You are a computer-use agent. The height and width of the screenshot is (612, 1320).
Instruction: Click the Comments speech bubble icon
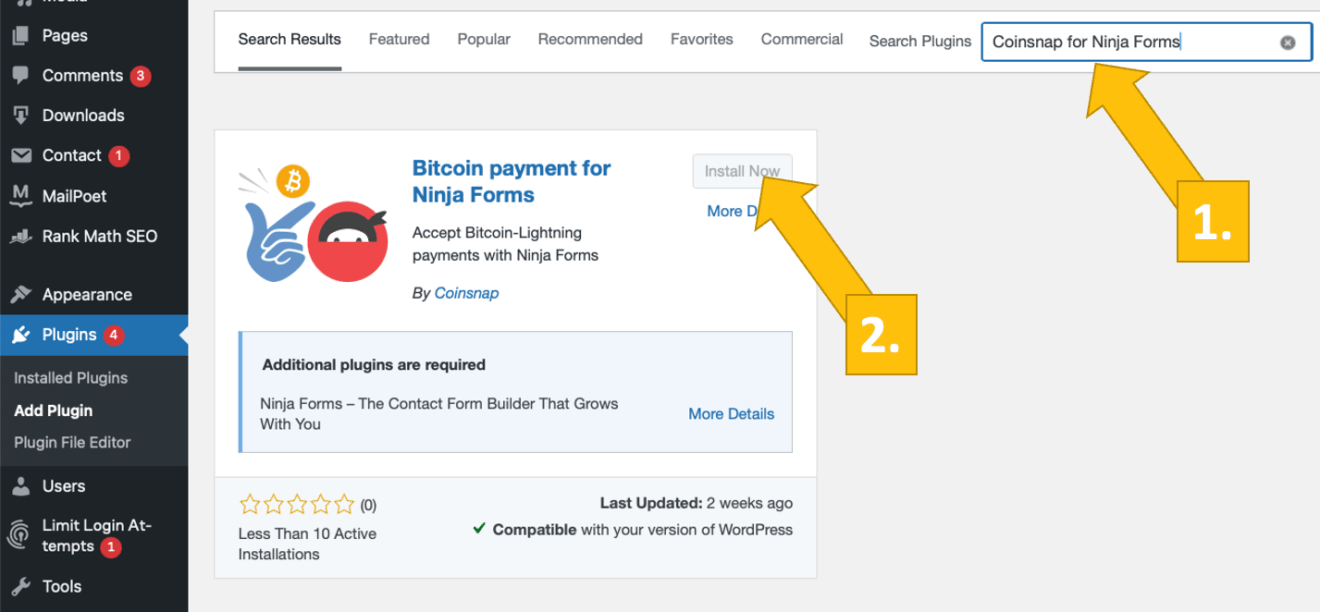coord(20,76)
